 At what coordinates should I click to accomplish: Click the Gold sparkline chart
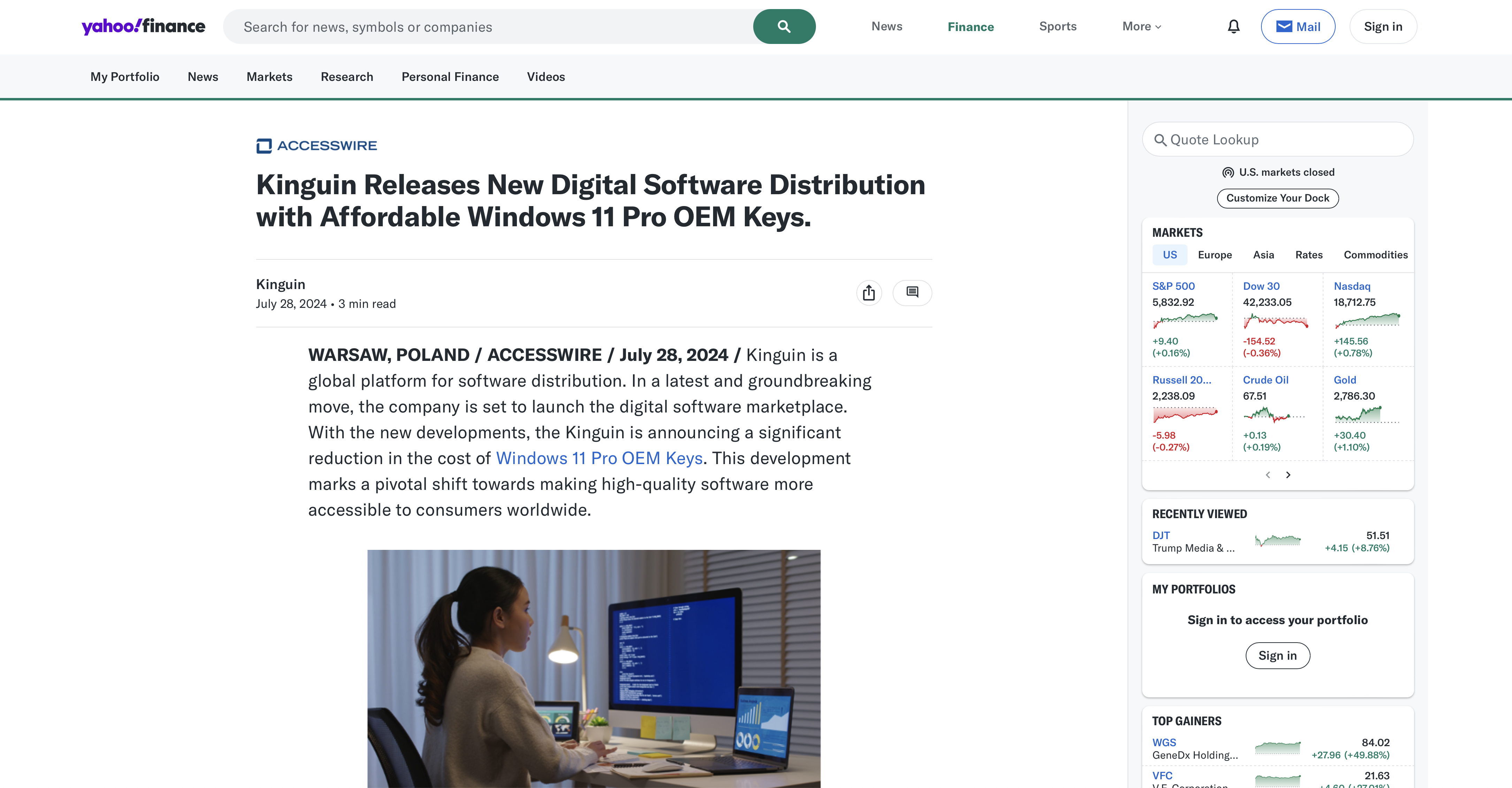click(x=1367, y=415)
